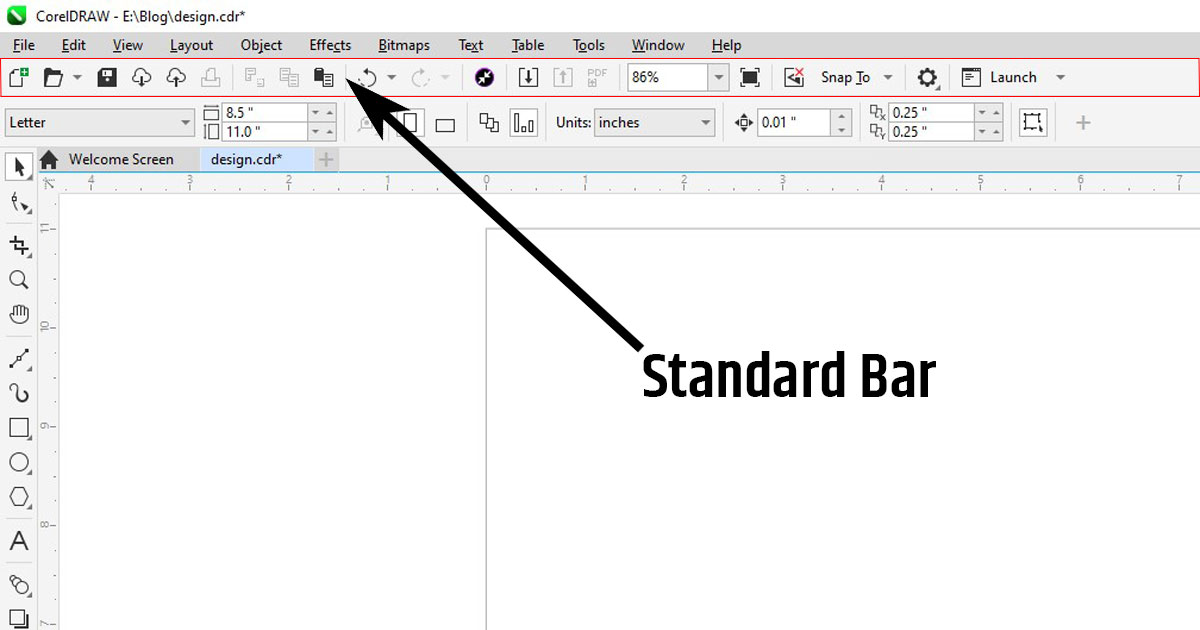Image resolution: width=1200 pixels, height=630 pixels.
Task: Click the Save floppy disk icon
Action: pyautogui.click(x=108, y=77)
